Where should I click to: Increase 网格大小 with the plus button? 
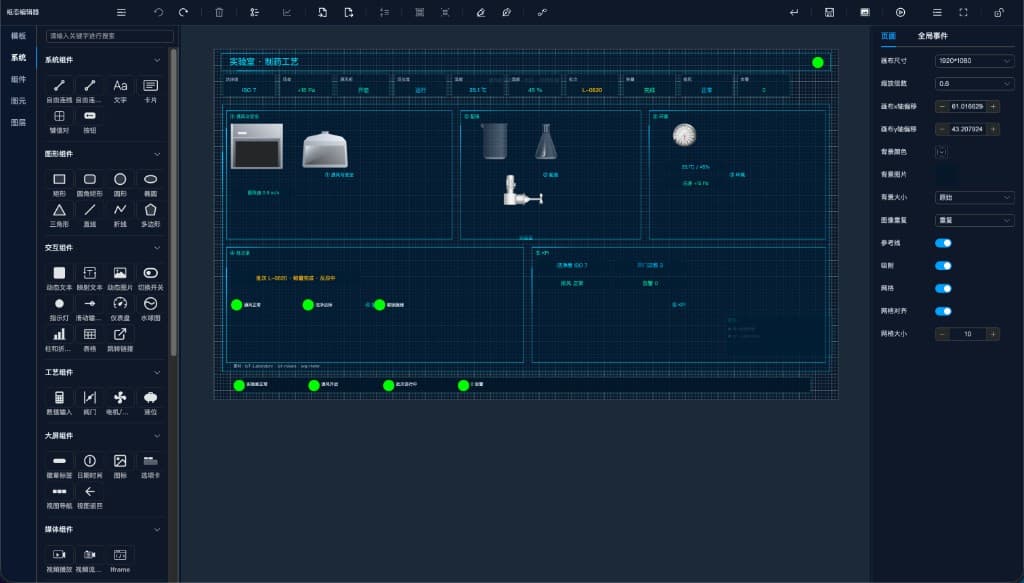point(993,334)
